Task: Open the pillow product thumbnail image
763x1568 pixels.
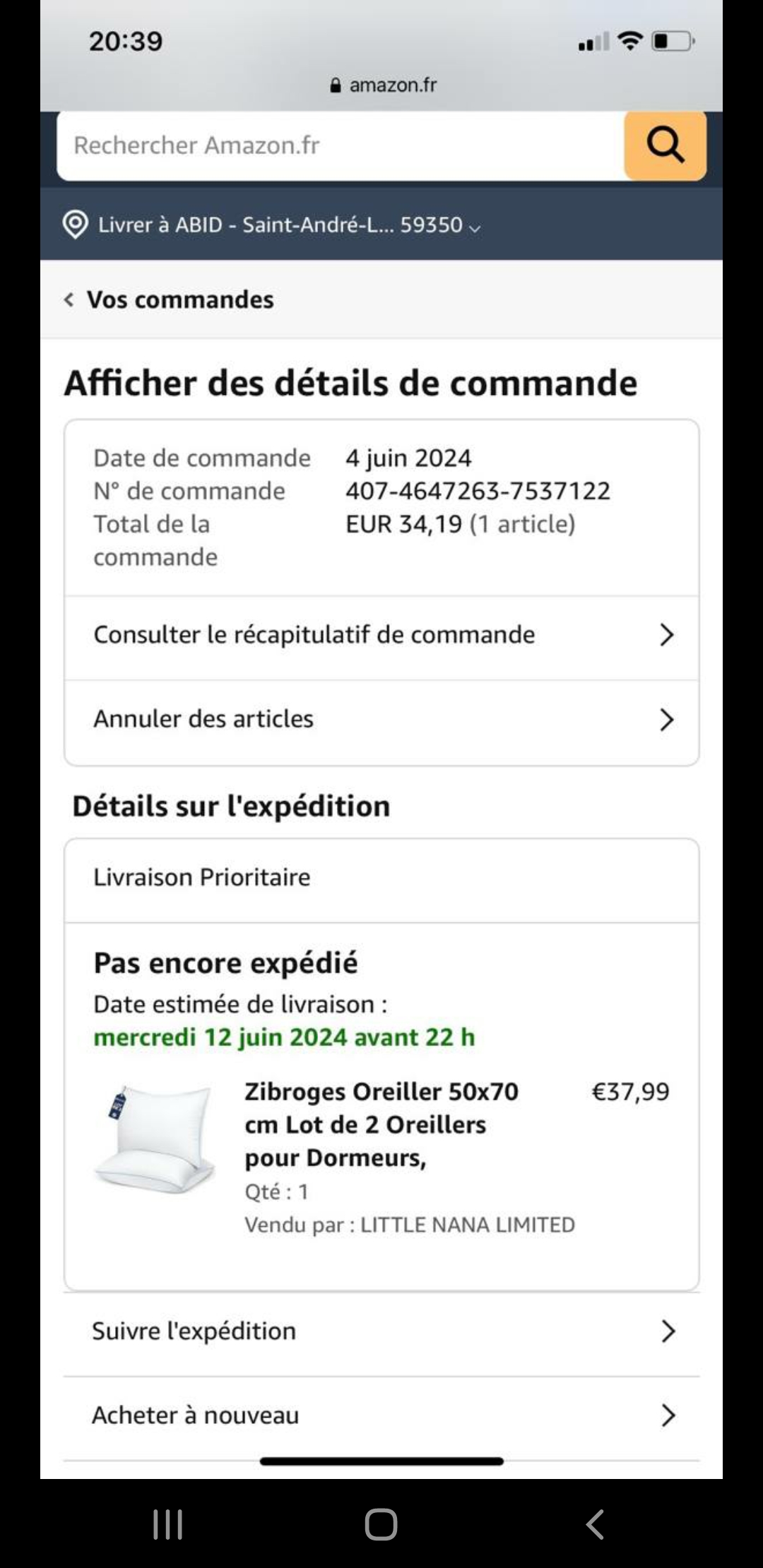Action: pos(155,1139)
